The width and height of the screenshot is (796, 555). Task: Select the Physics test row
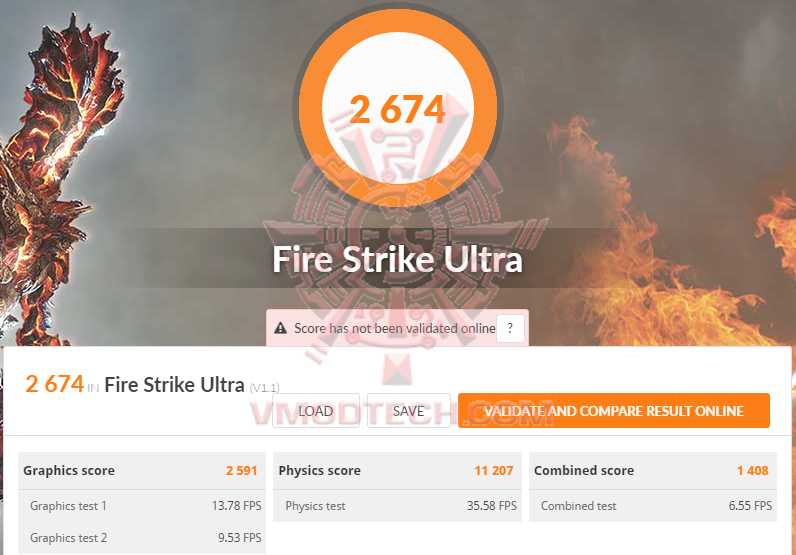(397, 506)
